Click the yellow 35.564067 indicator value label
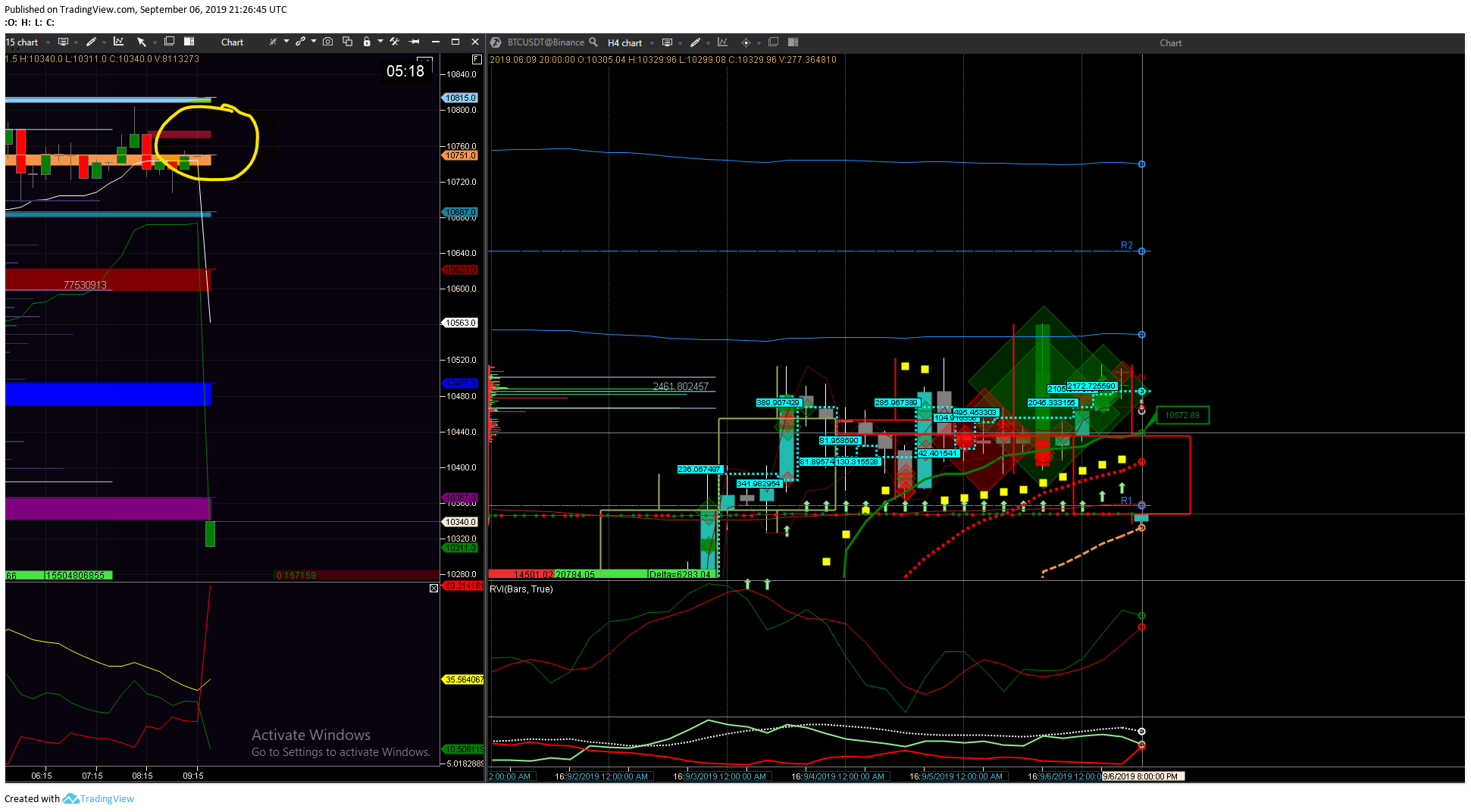1471x812 pixels. [463, 679]
